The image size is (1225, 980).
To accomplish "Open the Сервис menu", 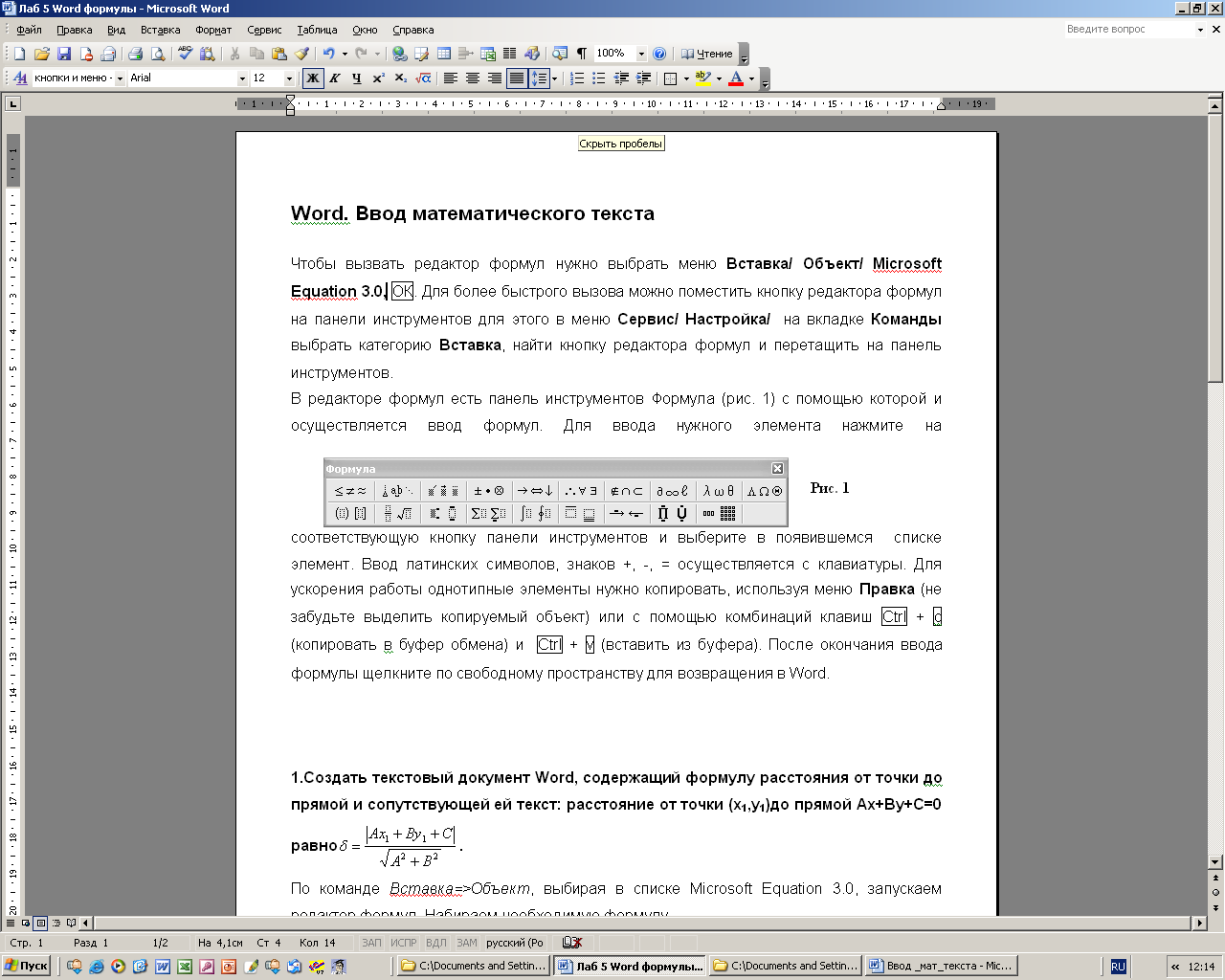I will pos(264,30).
